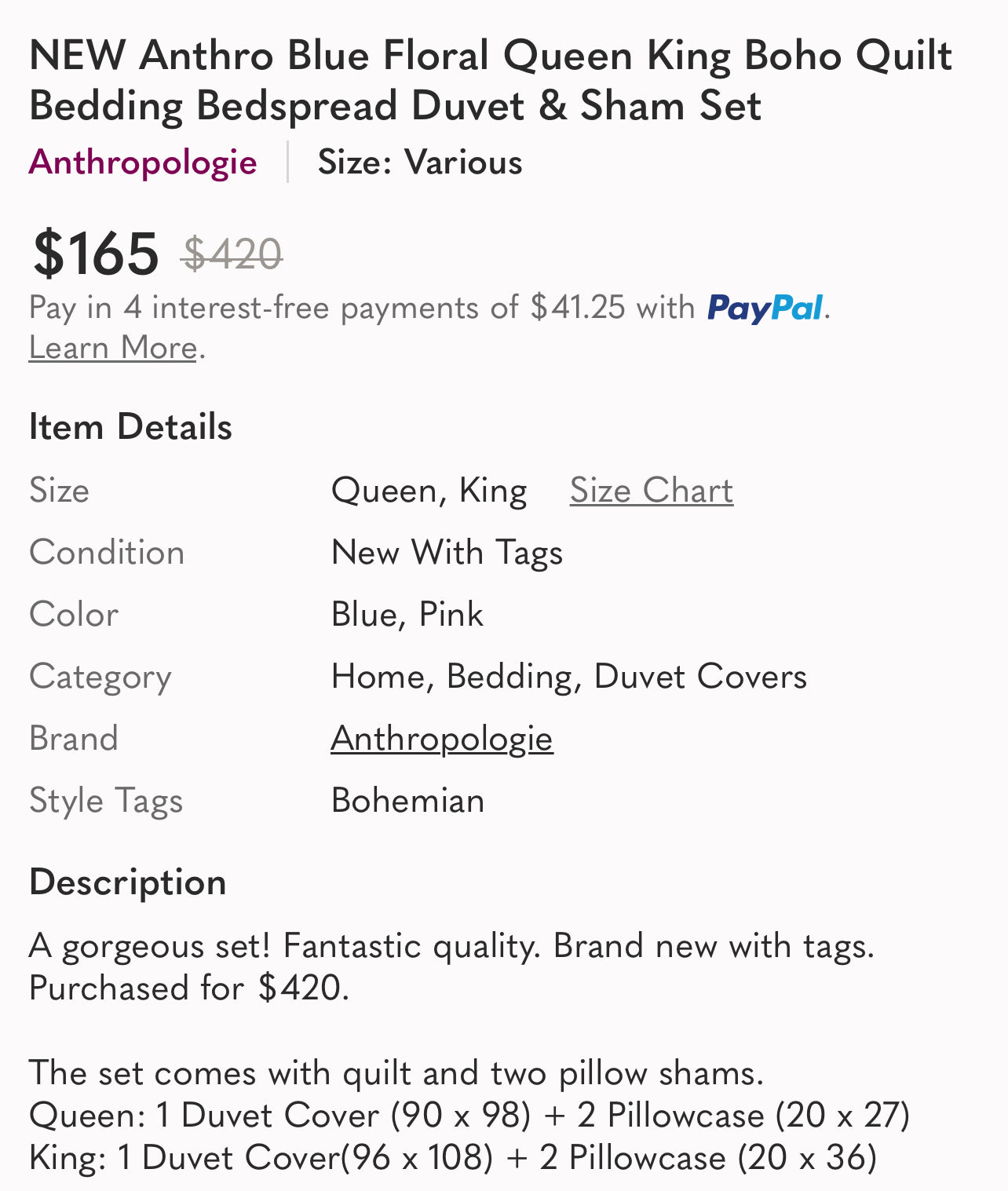The height and width of the screenshot is (1191, 1008).
Task: Click the Queen, King size value
Action: 429,491
